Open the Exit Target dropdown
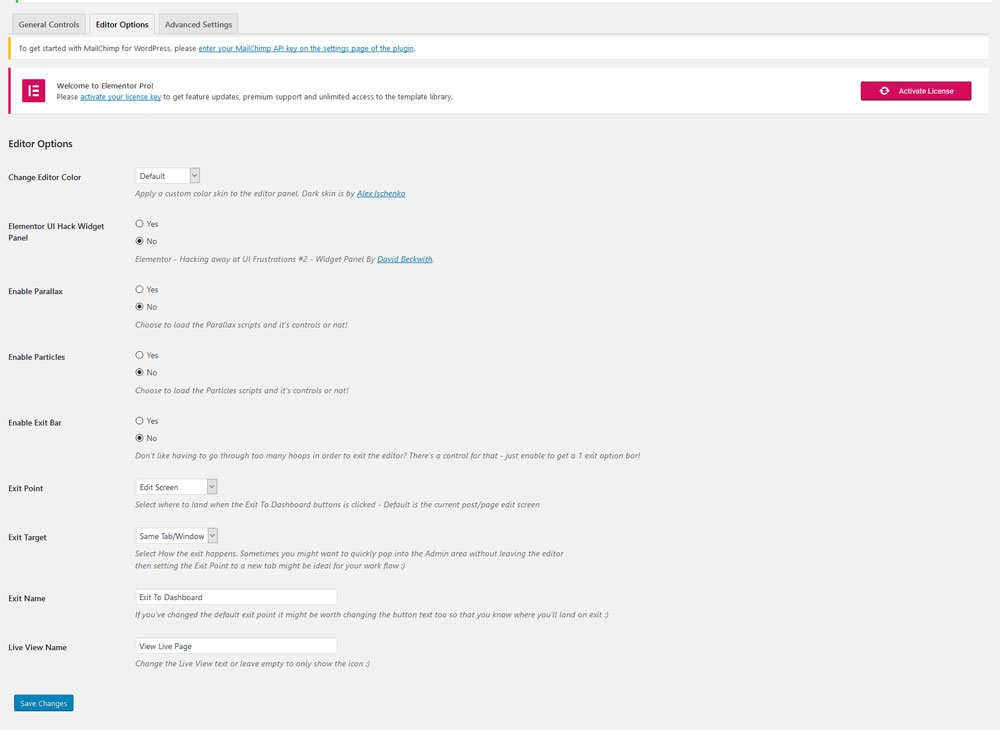 point(176,536)
